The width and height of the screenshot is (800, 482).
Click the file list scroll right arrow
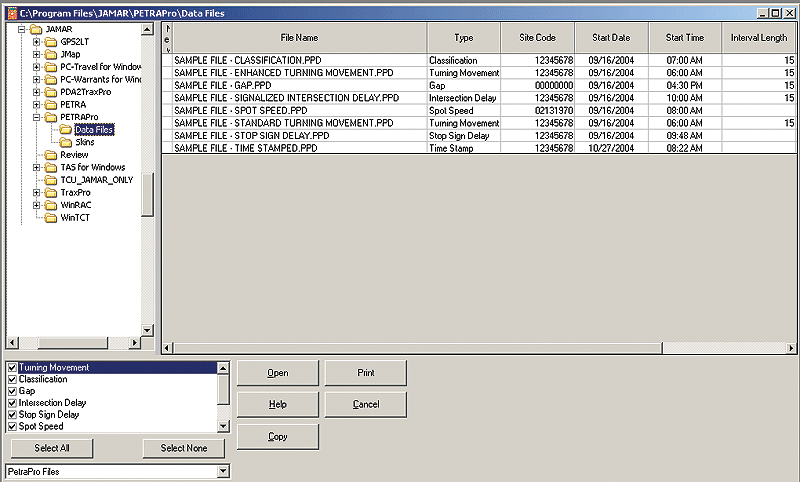point(791,348)
